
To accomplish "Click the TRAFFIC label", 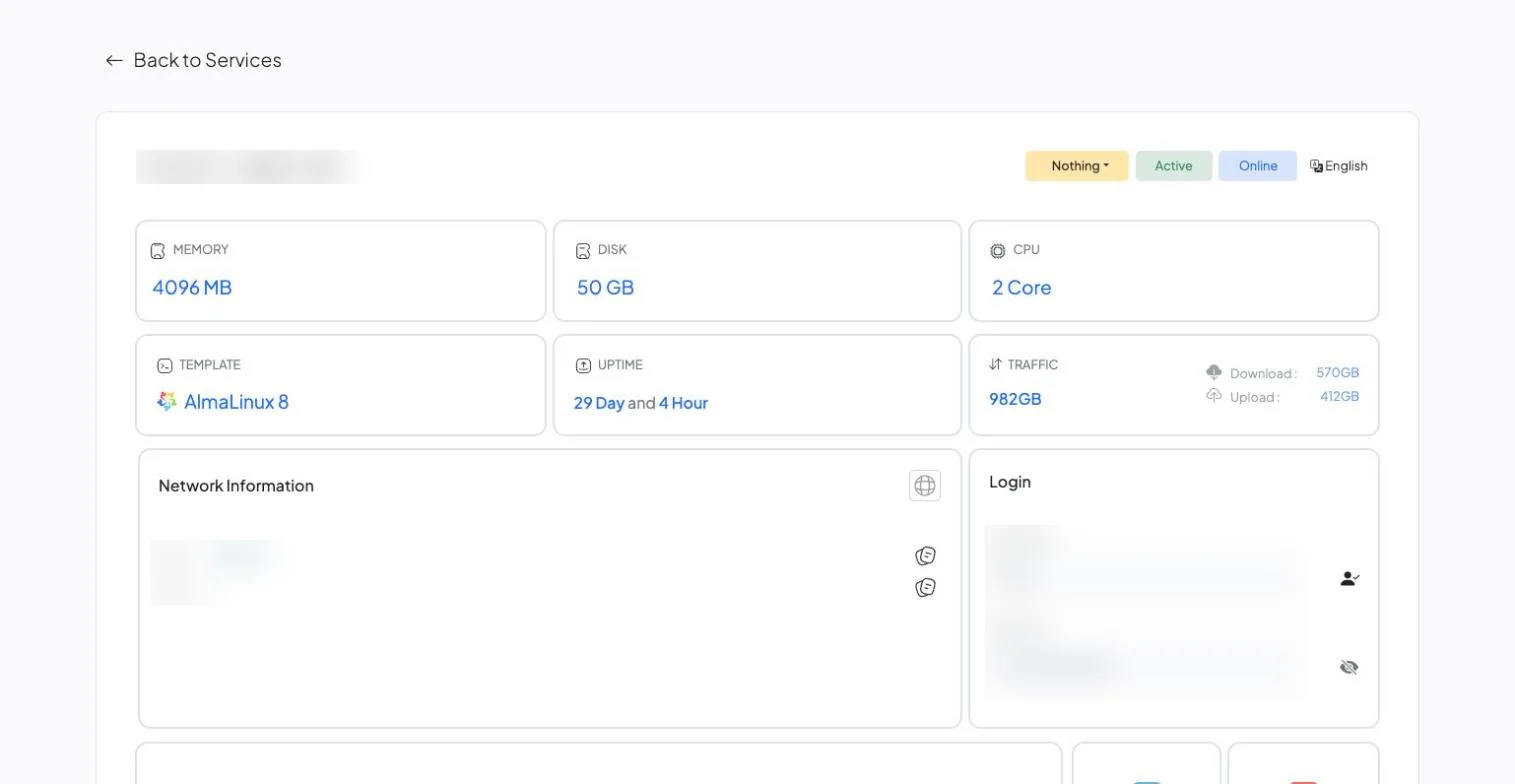I will click(1033, 365).
